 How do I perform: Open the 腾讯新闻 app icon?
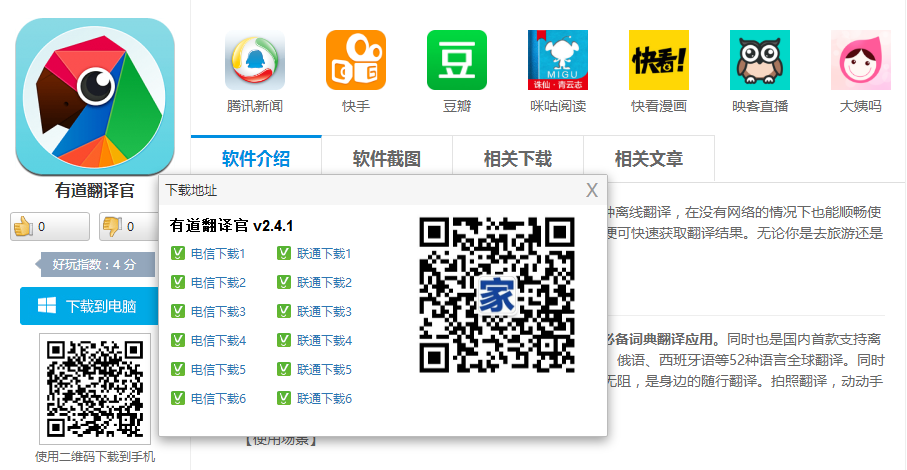[x=255, y=60]
